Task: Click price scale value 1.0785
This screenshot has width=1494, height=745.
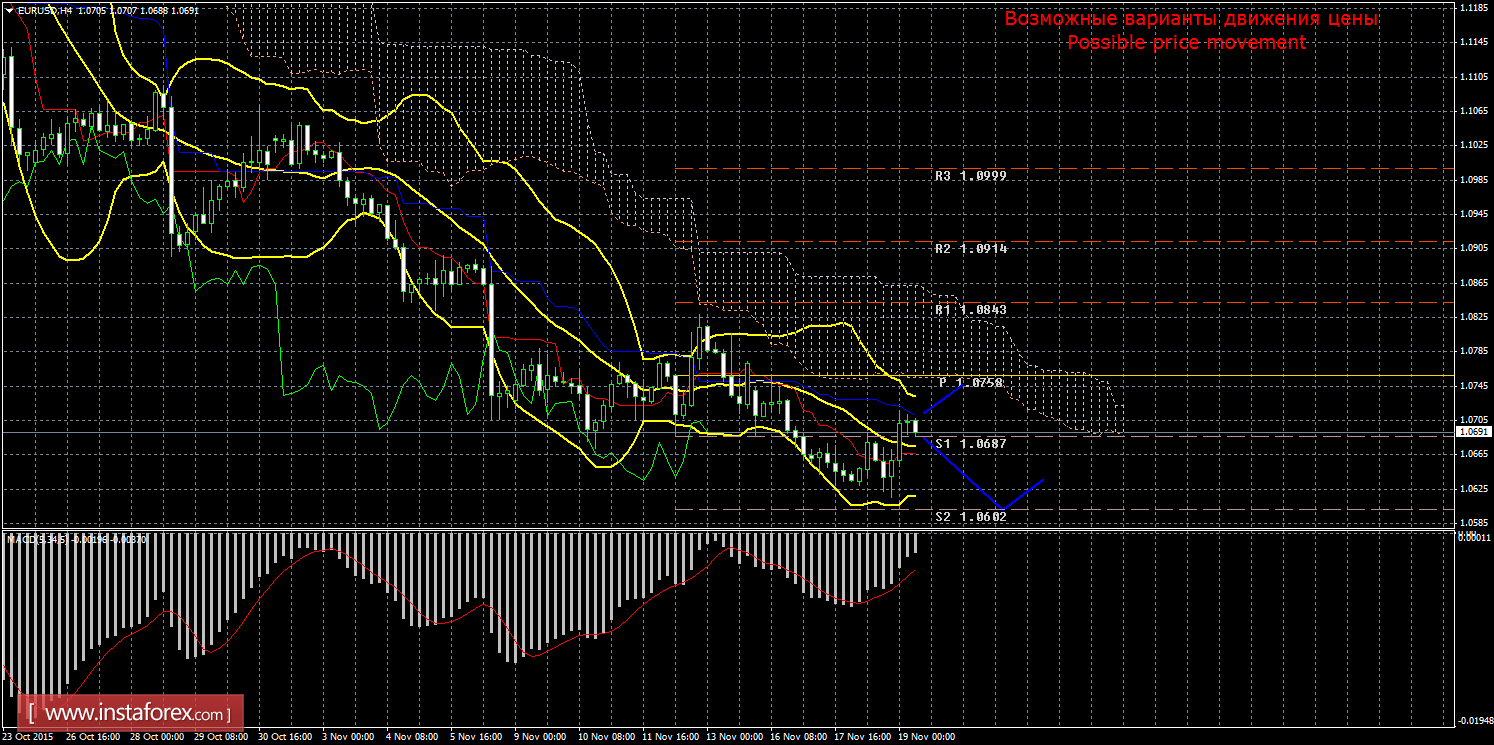Action: point(1474,351)
